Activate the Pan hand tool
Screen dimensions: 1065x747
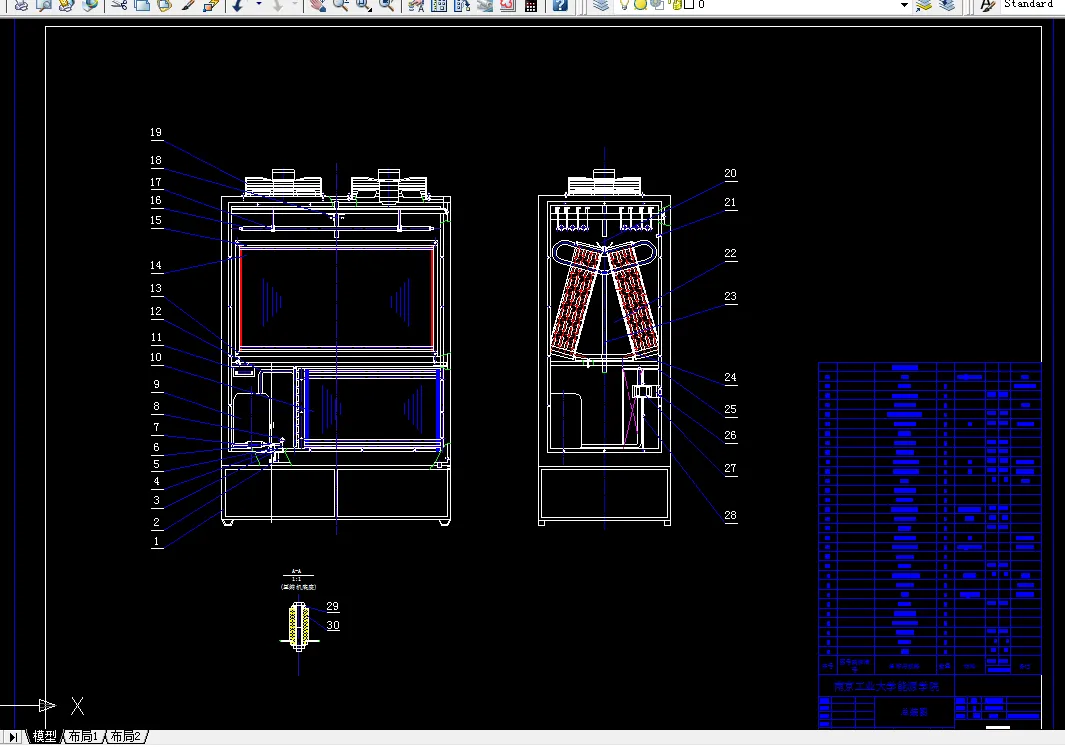(x=317, y=5)
